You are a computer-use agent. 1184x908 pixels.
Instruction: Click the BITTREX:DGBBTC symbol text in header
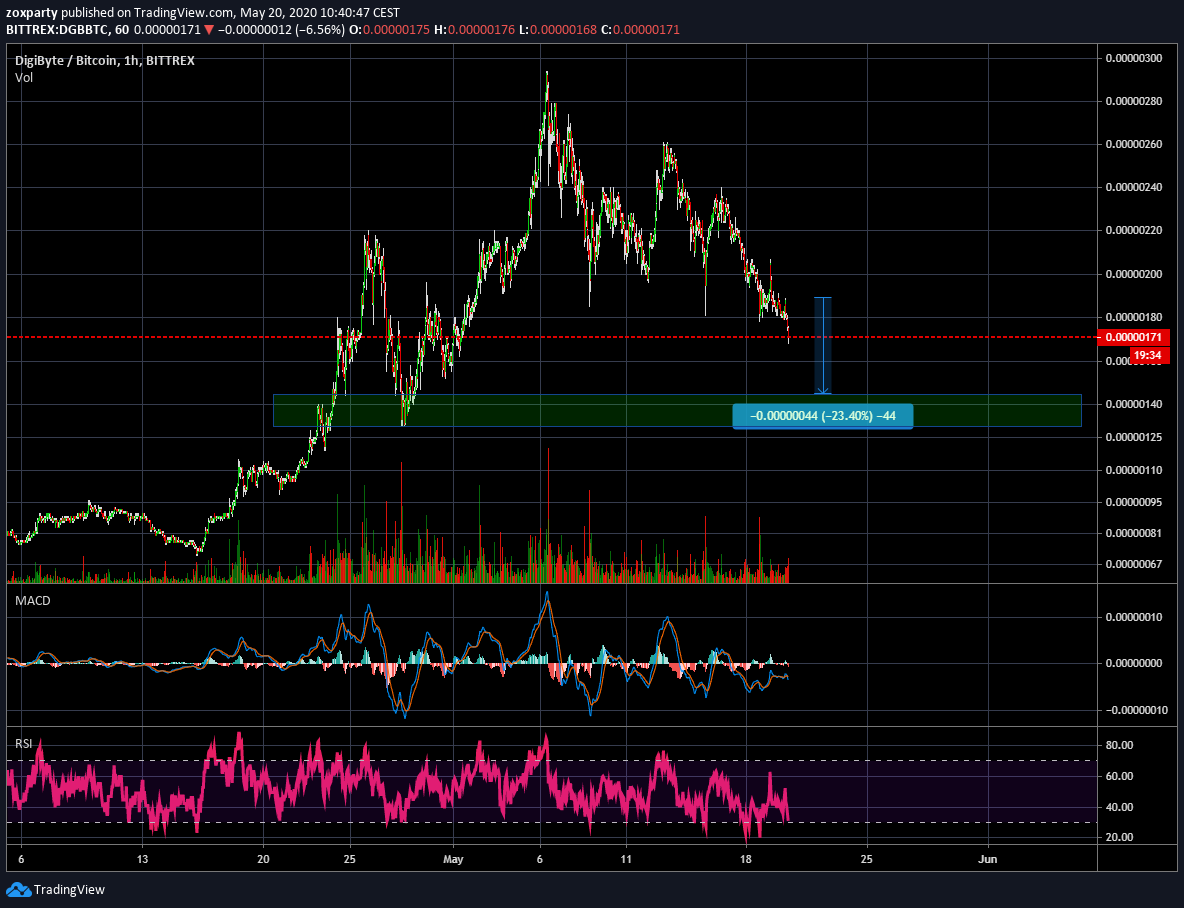[x=57, y=30]
